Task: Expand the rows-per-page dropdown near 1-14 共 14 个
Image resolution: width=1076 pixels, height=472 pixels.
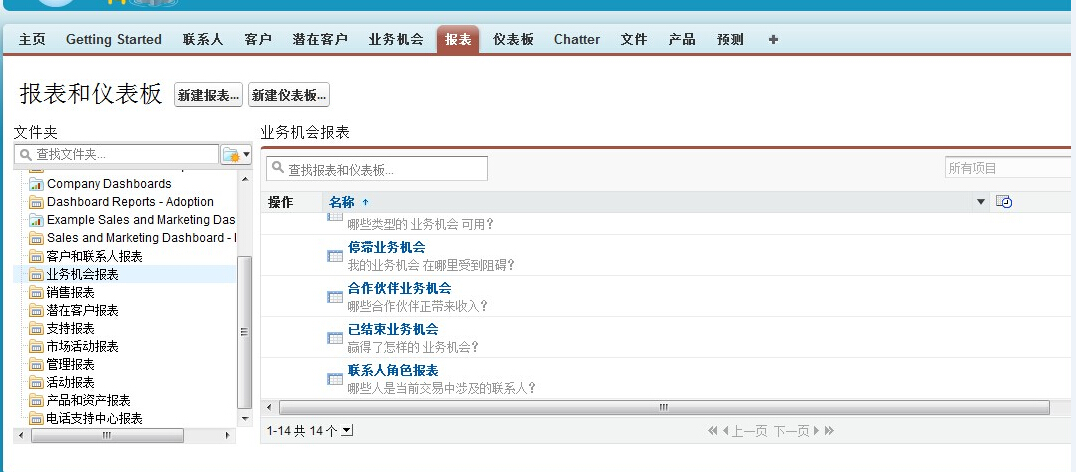Action: click(x=347, y=431)
